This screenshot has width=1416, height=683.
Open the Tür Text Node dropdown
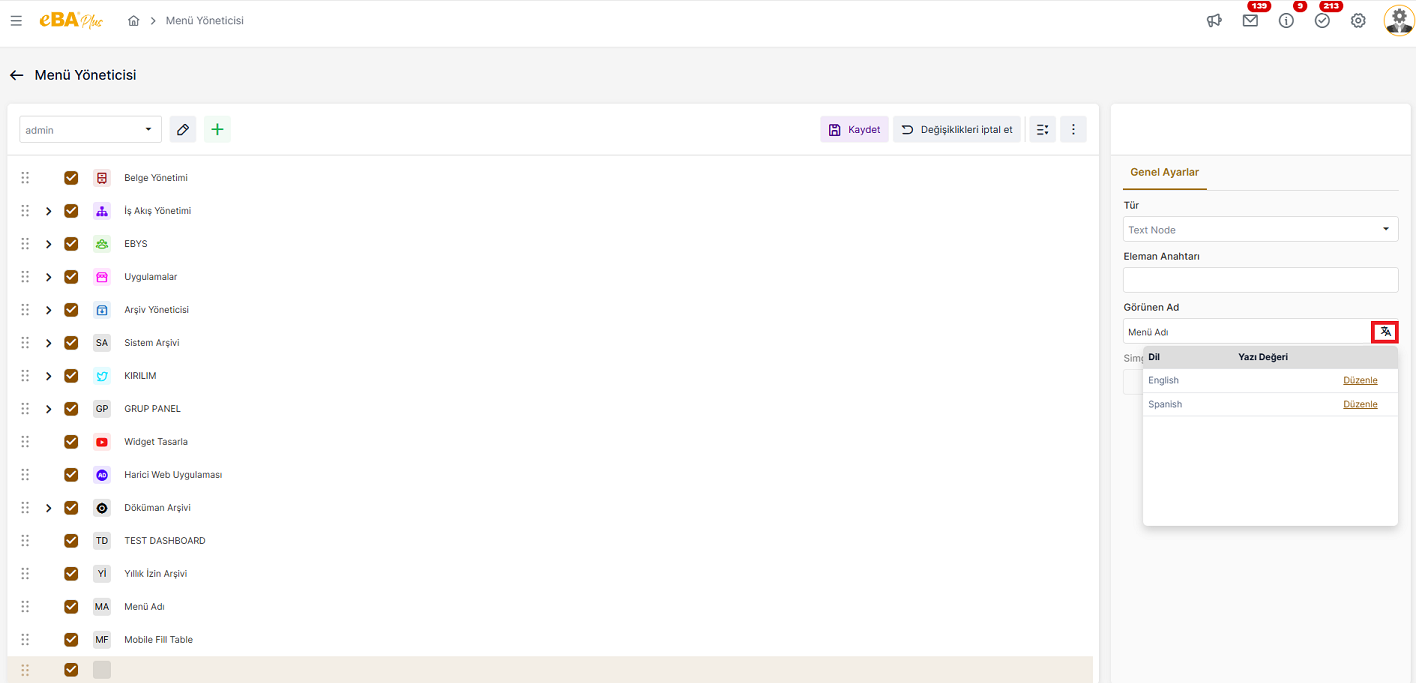tap(1260, 229)
